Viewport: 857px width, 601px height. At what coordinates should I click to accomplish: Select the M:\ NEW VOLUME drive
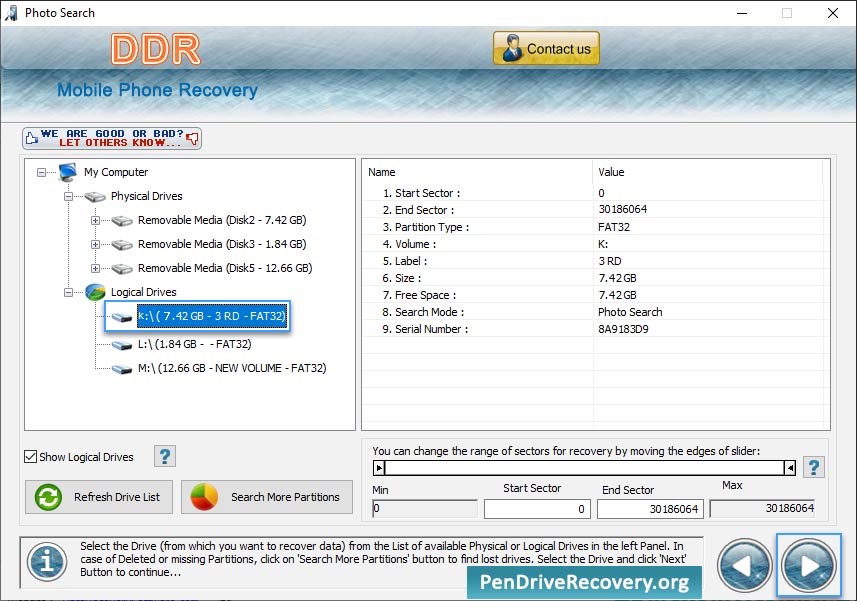pos(232,368)
